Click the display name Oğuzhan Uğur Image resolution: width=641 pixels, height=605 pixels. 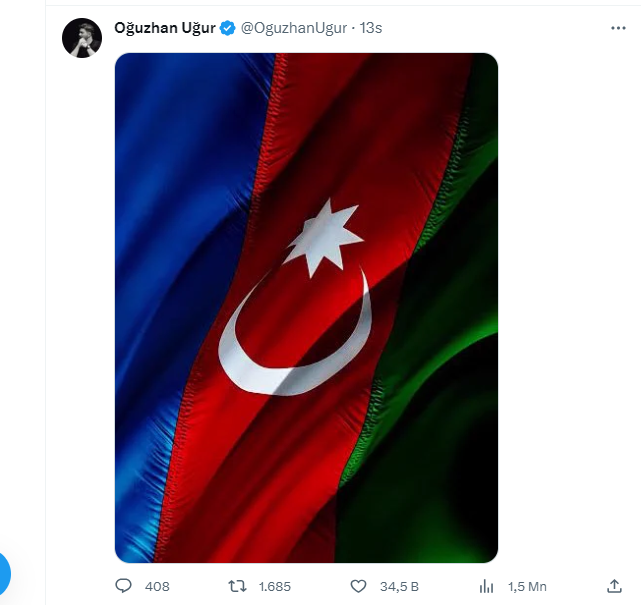(x=165, y=28)
